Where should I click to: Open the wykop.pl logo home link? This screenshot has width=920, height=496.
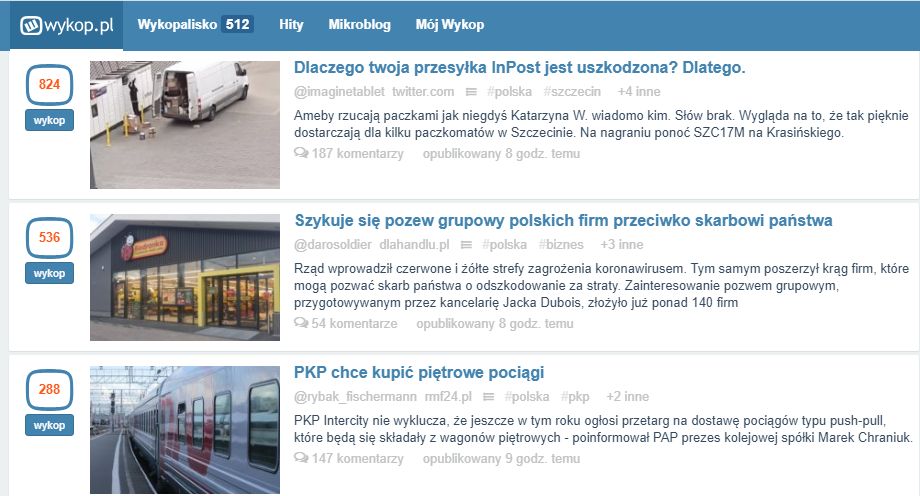66,25
